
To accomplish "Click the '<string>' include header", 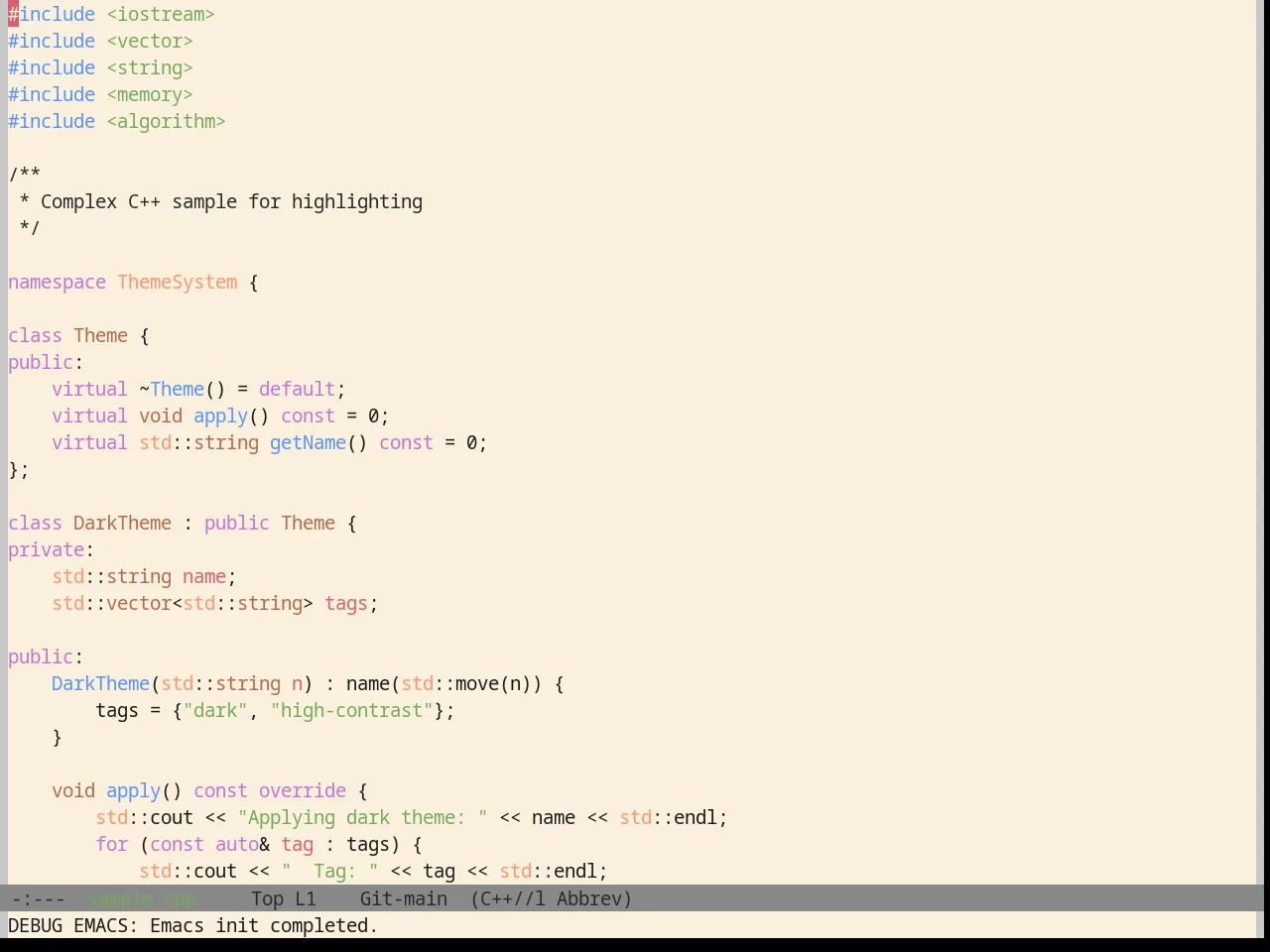I will click(x=150, y=67).
